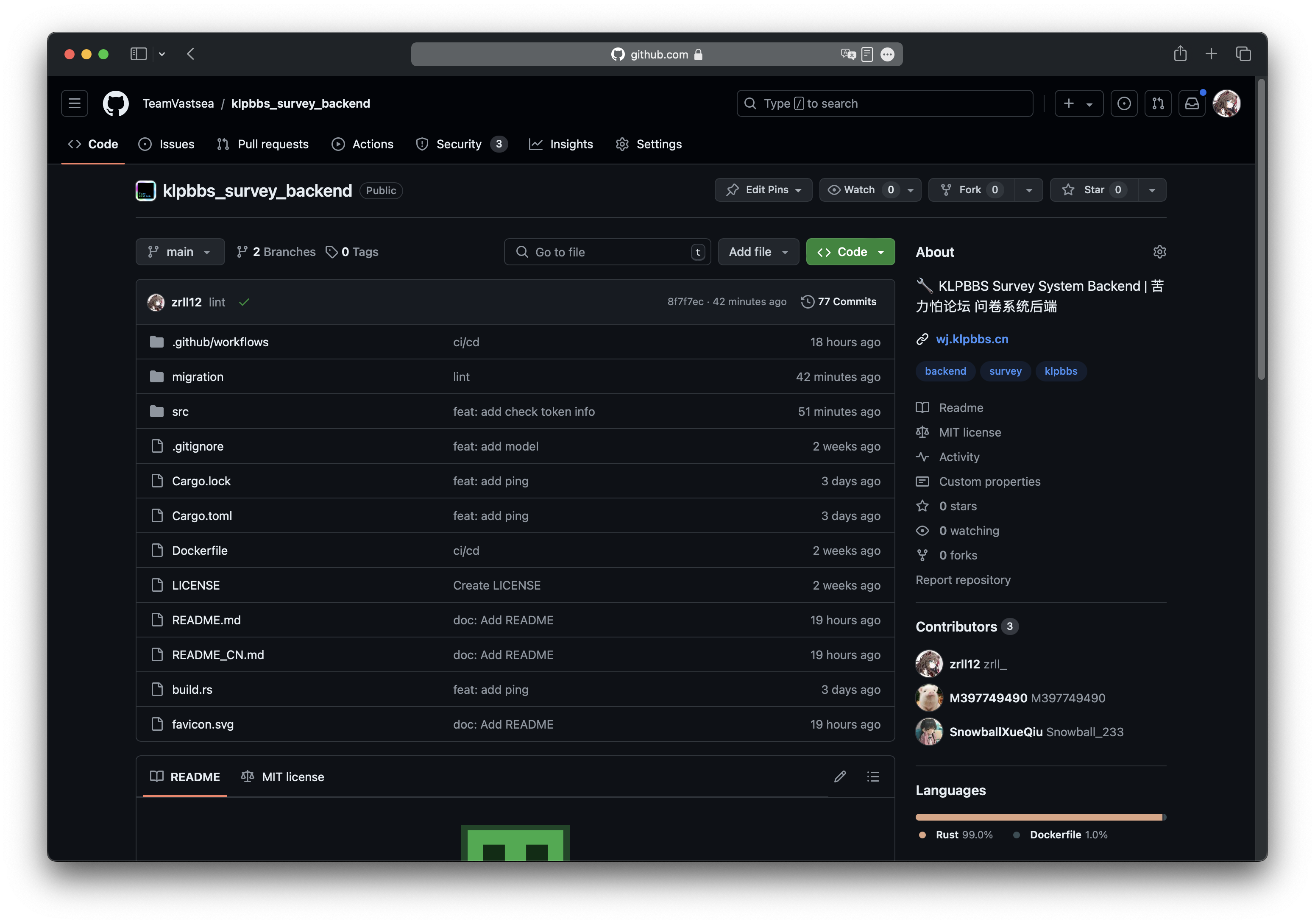Edit About details via gear icon

tap(1159, 252)
